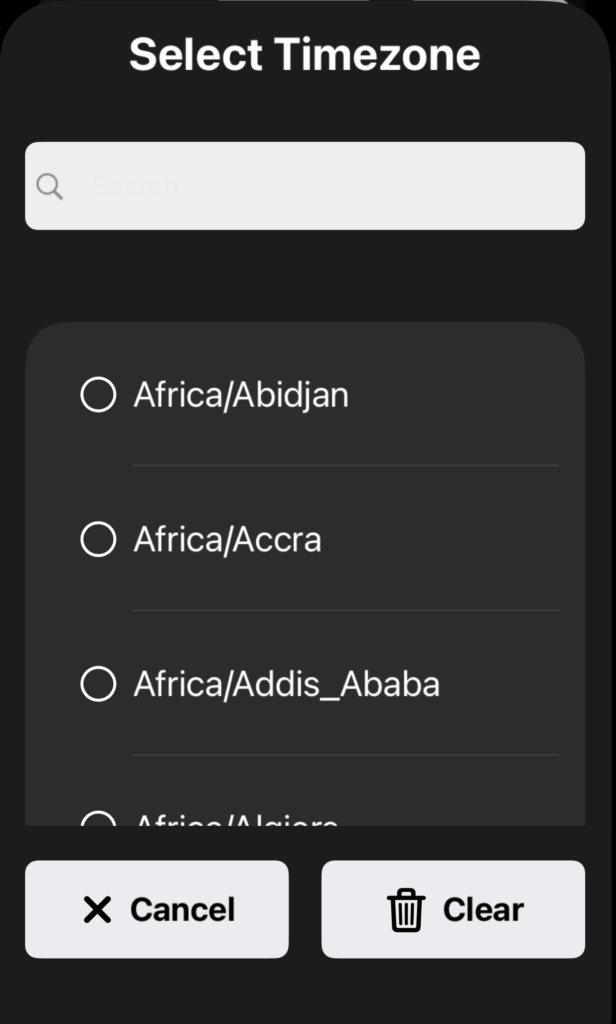The width and height of the screenshot is (616, 1024).
Task: Click the word Cancel text
Action: point(182,910)
